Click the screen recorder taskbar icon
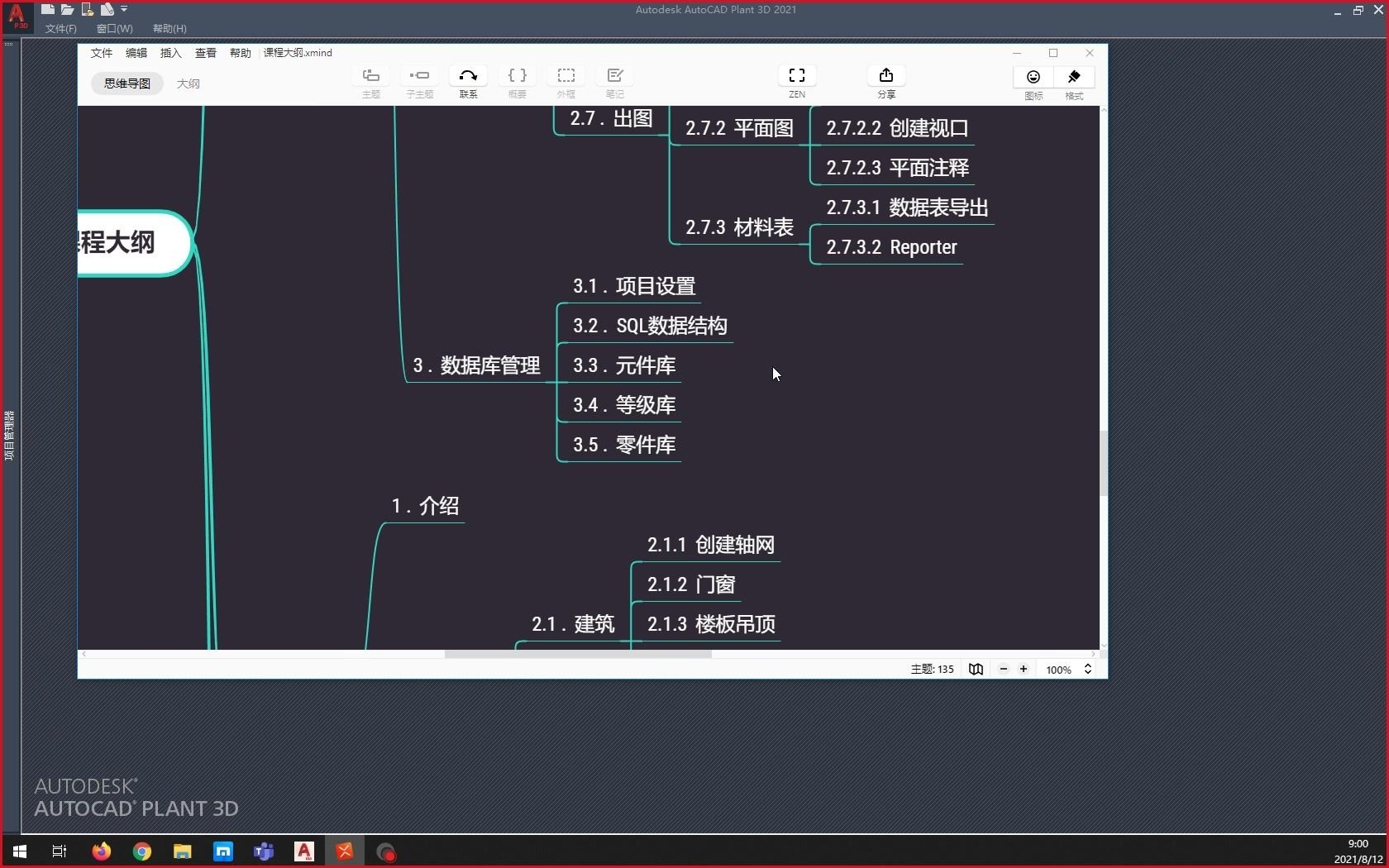 [x=385, y=851]
